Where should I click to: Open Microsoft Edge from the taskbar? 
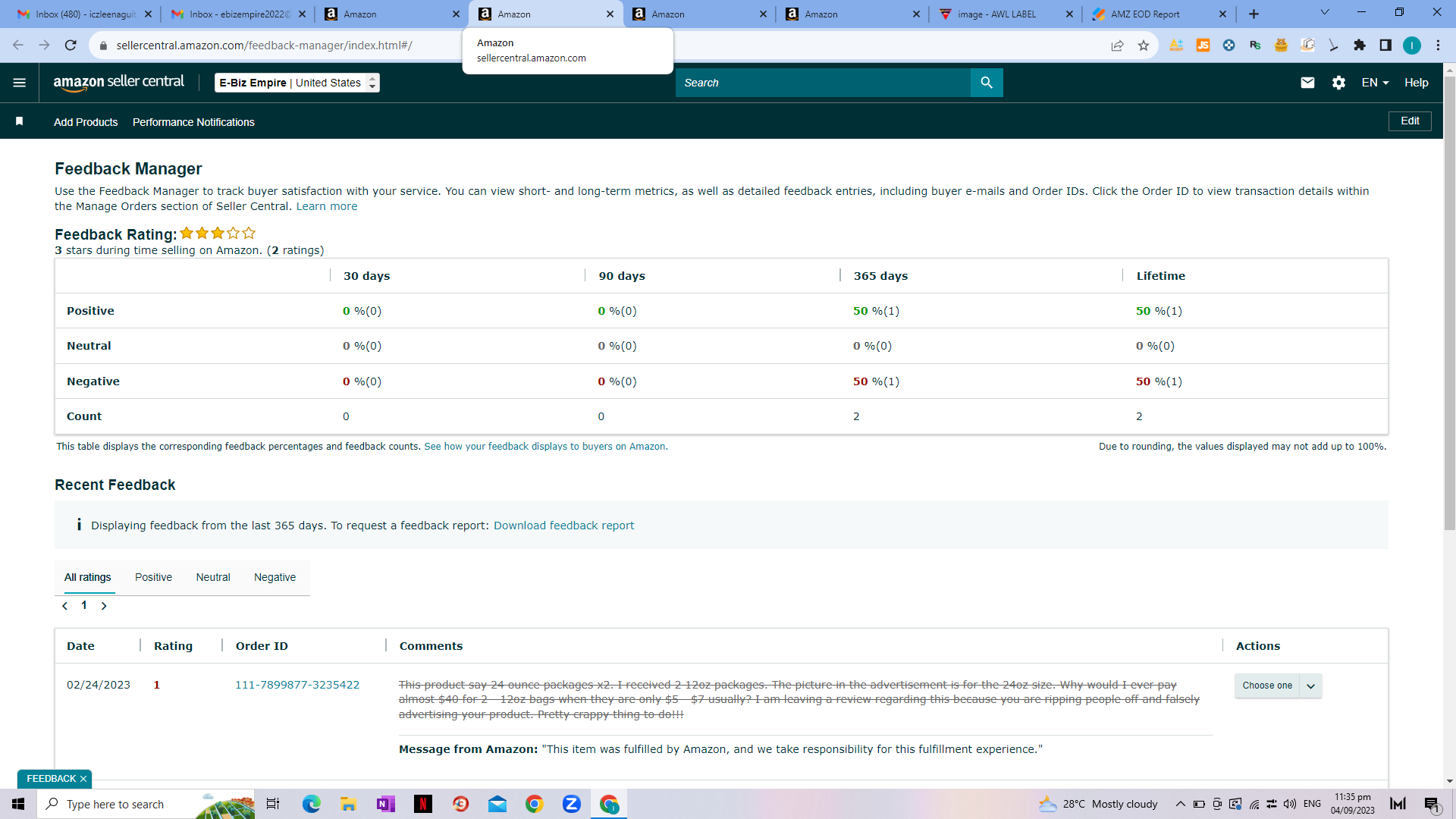click(311, 804)
